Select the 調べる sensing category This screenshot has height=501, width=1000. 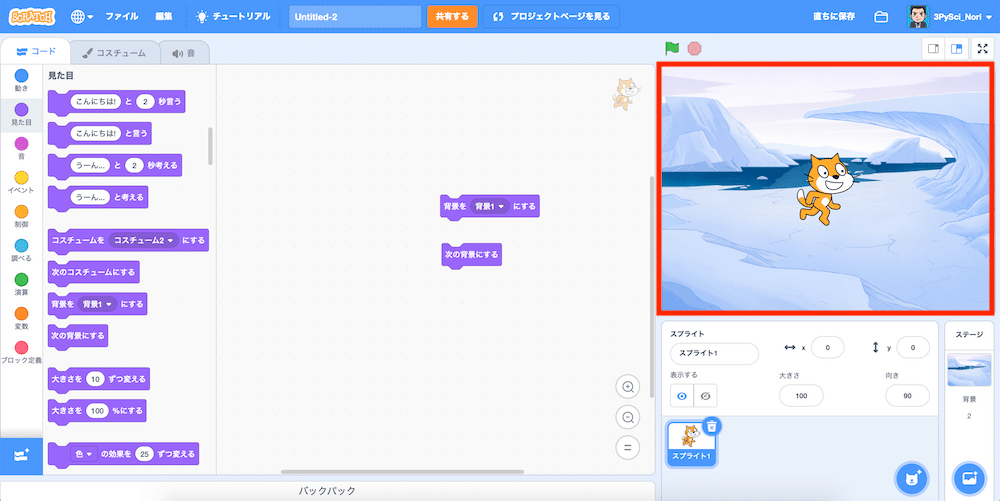coord(21,250)
